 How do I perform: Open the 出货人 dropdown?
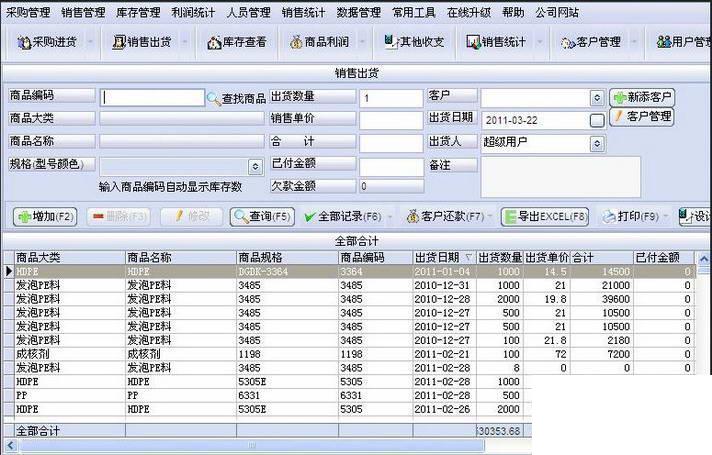(x=597, y=144)
